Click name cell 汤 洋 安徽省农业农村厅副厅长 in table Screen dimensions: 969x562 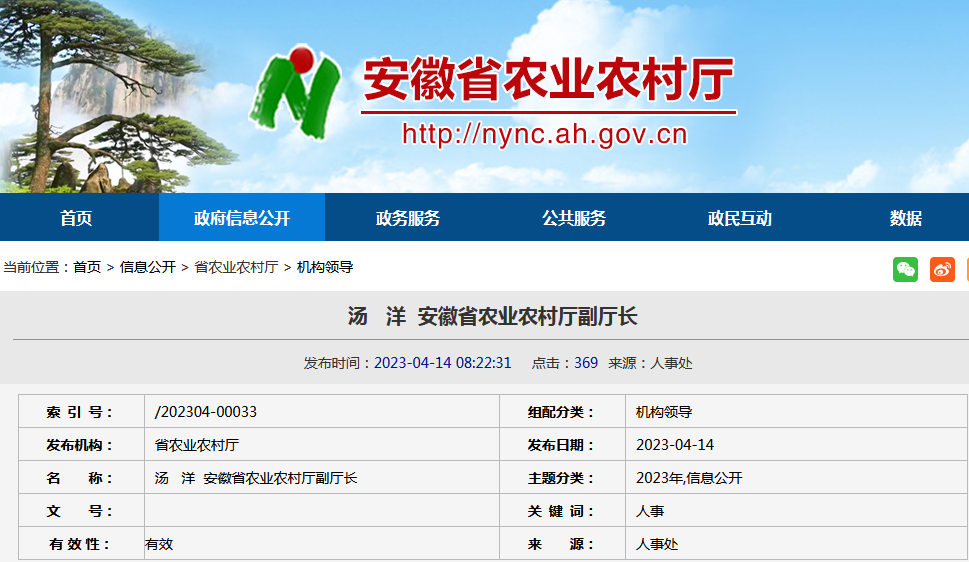(256, 478)
